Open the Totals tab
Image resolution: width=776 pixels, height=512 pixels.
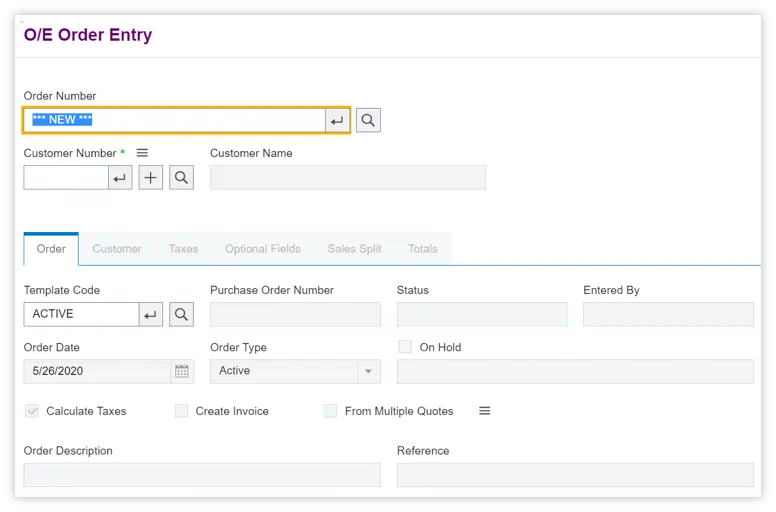coord(423,249)
